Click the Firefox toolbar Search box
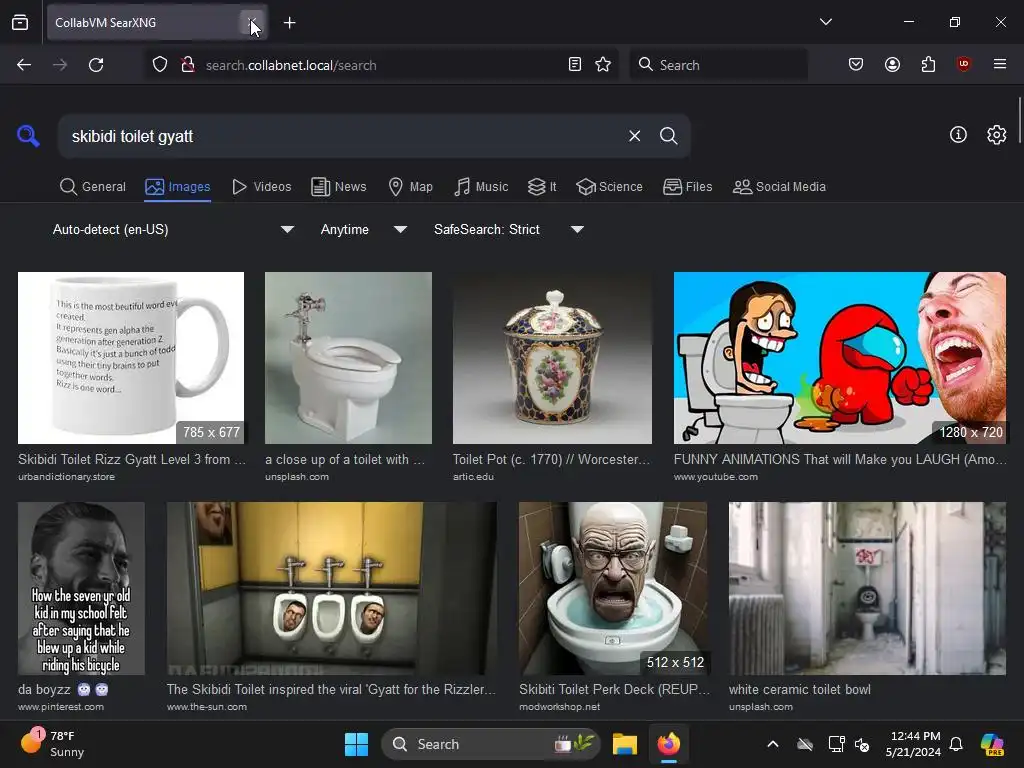Viewport: 1024px width, 768px height. 718,65
